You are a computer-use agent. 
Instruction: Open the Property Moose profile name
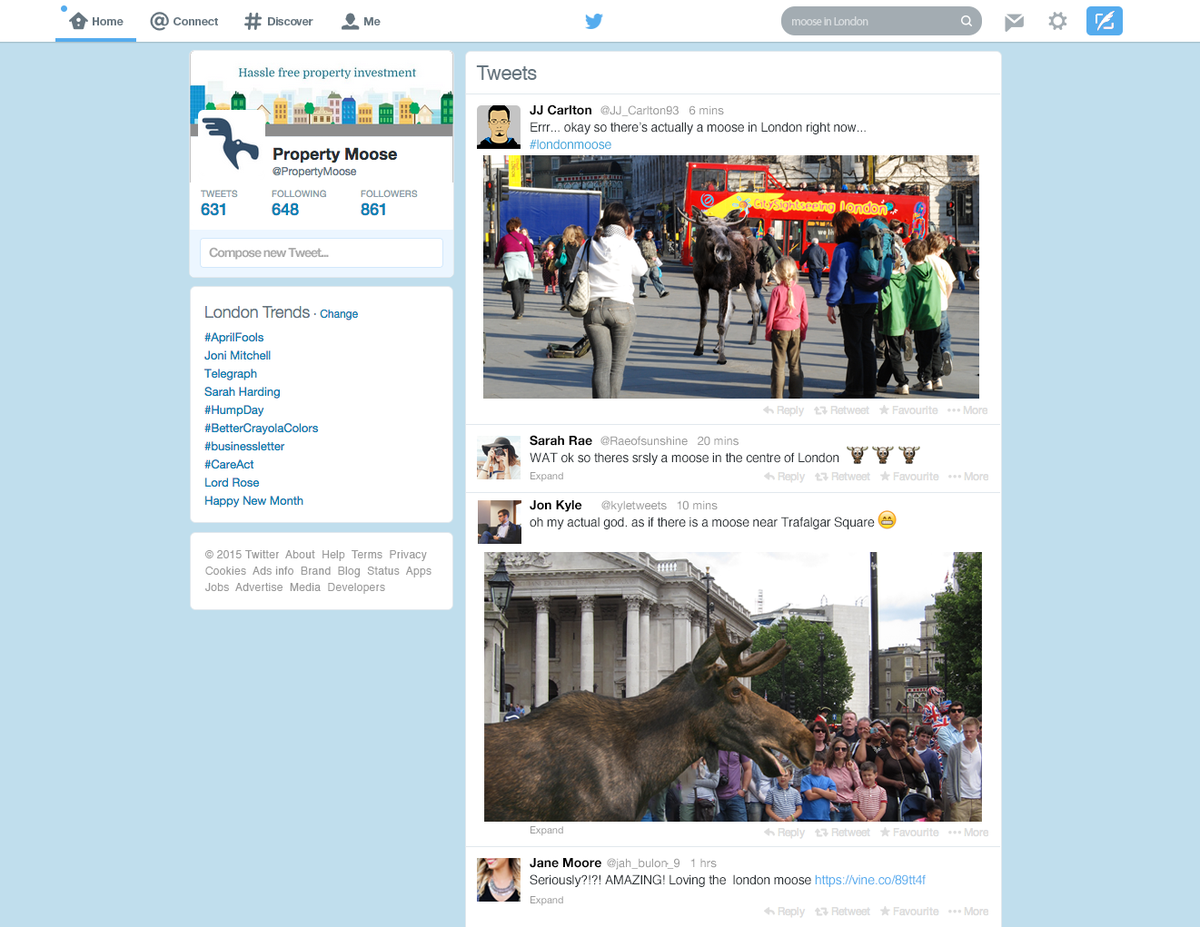point(335,154)
